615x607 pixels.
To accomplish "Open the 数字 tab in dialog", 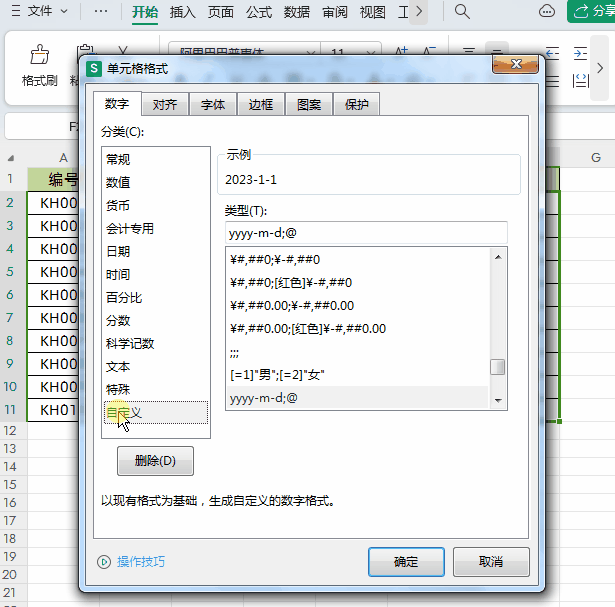I will tap(117, 104).
